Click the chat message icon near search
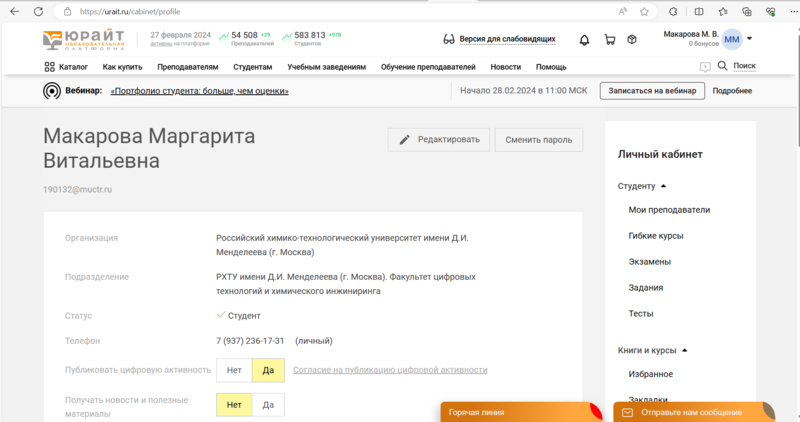The image size is (800, 422). [x=705, y=67]
